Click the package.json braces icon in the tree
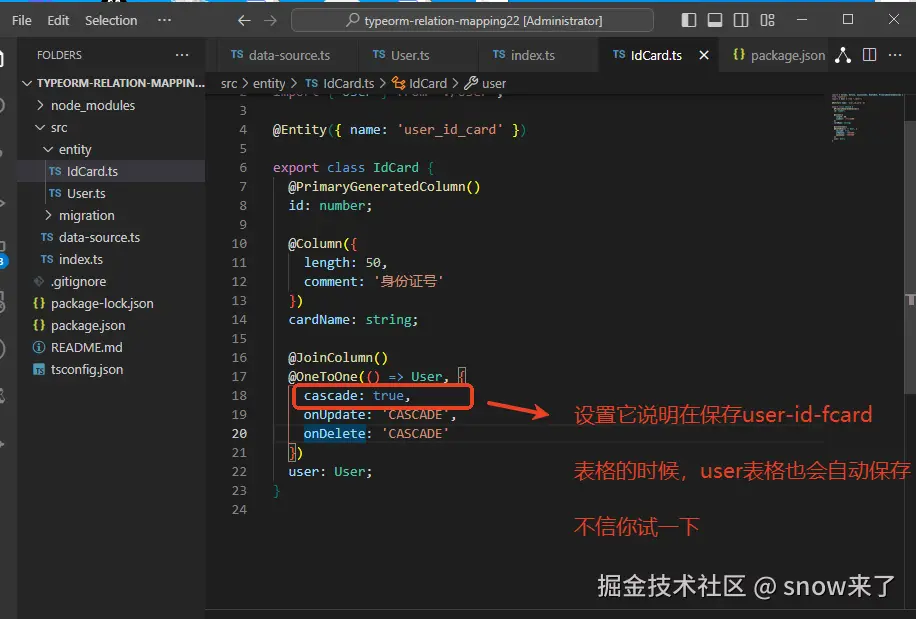The width and height of the screenshot is (916, 619). click(39, 325)
